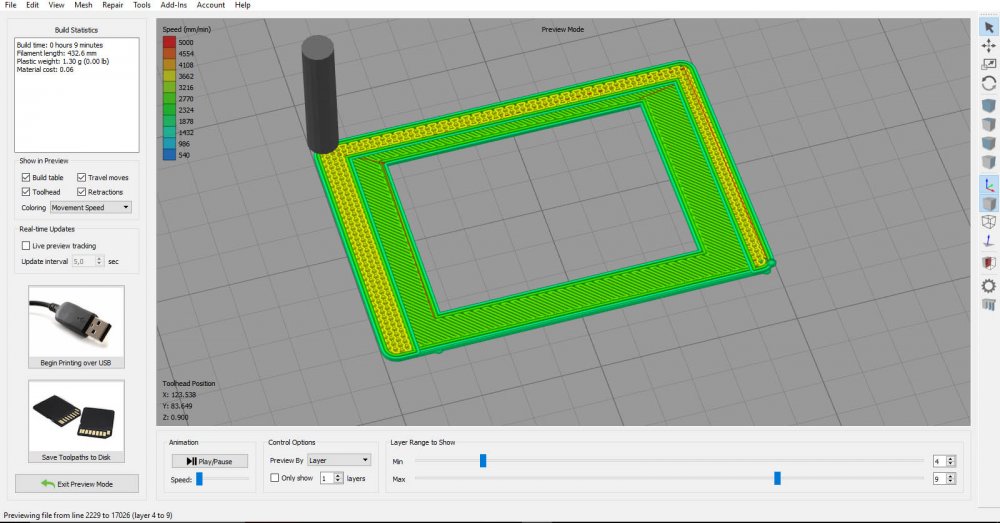This screenshot has height=523, width=1000.
Task: Select the normal selection arrow tool
Action: pyautogui.click(x=988, y=27)
